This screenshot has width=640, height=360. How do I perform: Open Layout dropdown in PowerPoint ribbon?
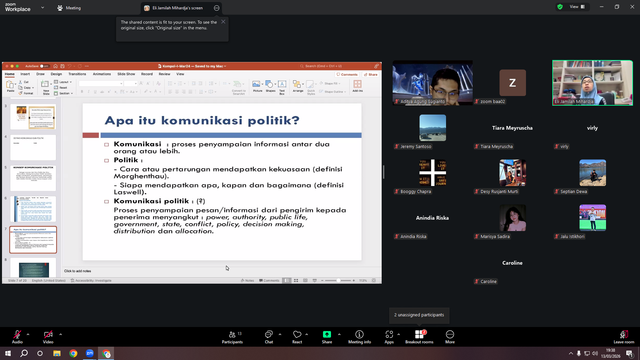click(63, 82)
